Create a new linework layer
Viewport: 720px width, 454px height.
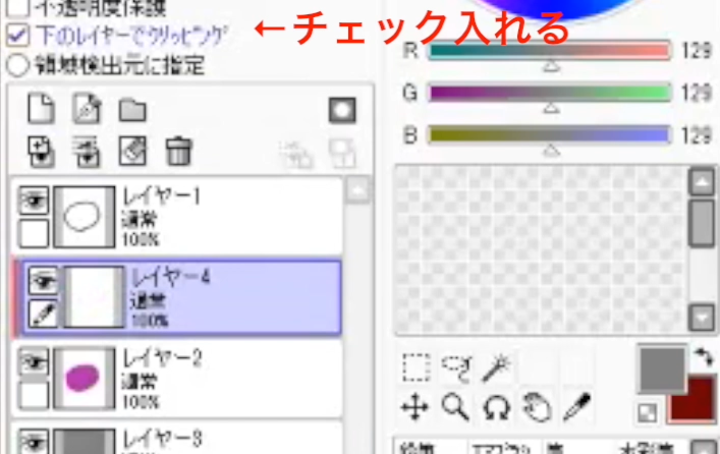[x=87, y=109]
